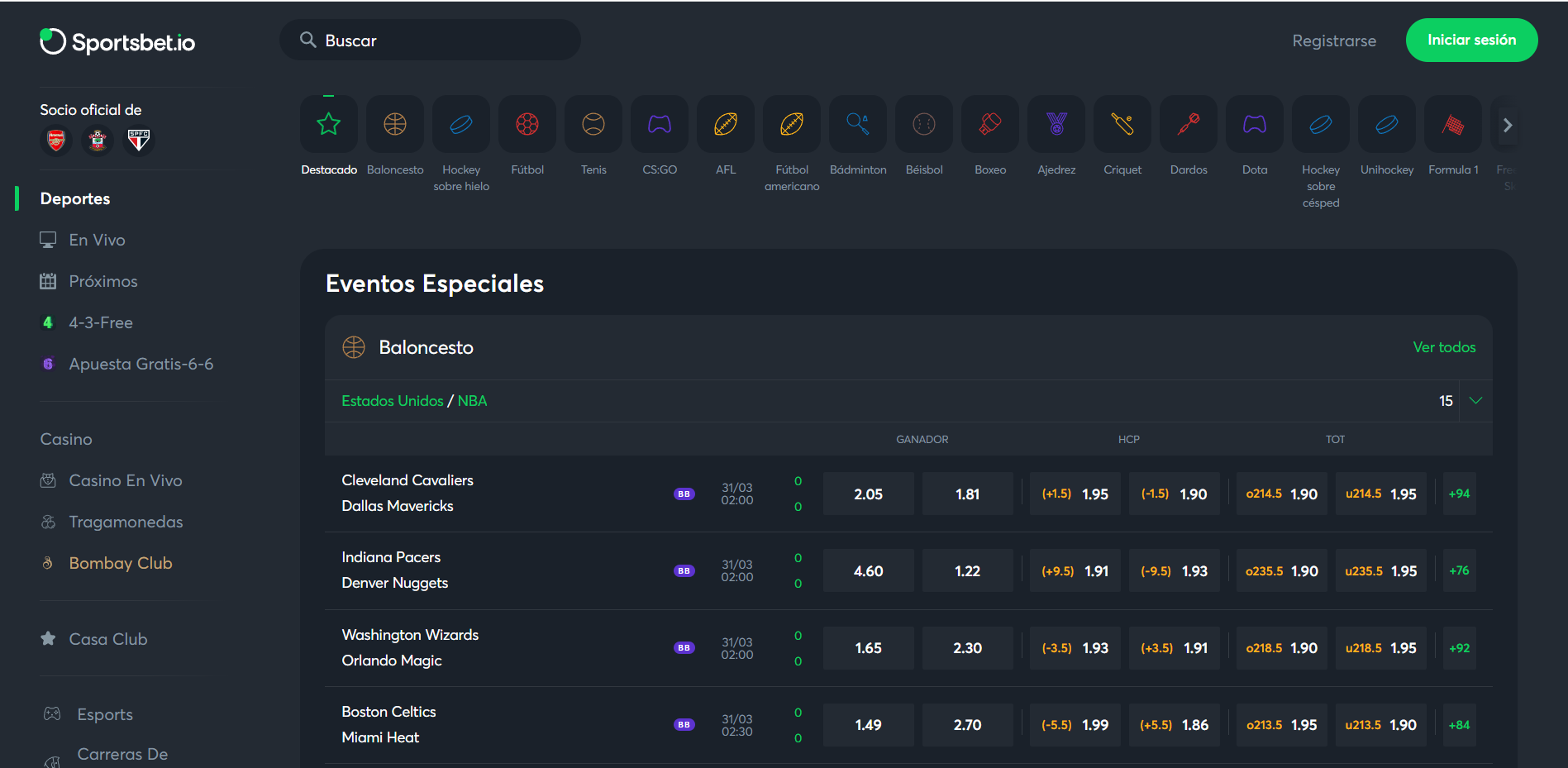
Task: Open the São Paulo FC partner badge
Action: 139,141
